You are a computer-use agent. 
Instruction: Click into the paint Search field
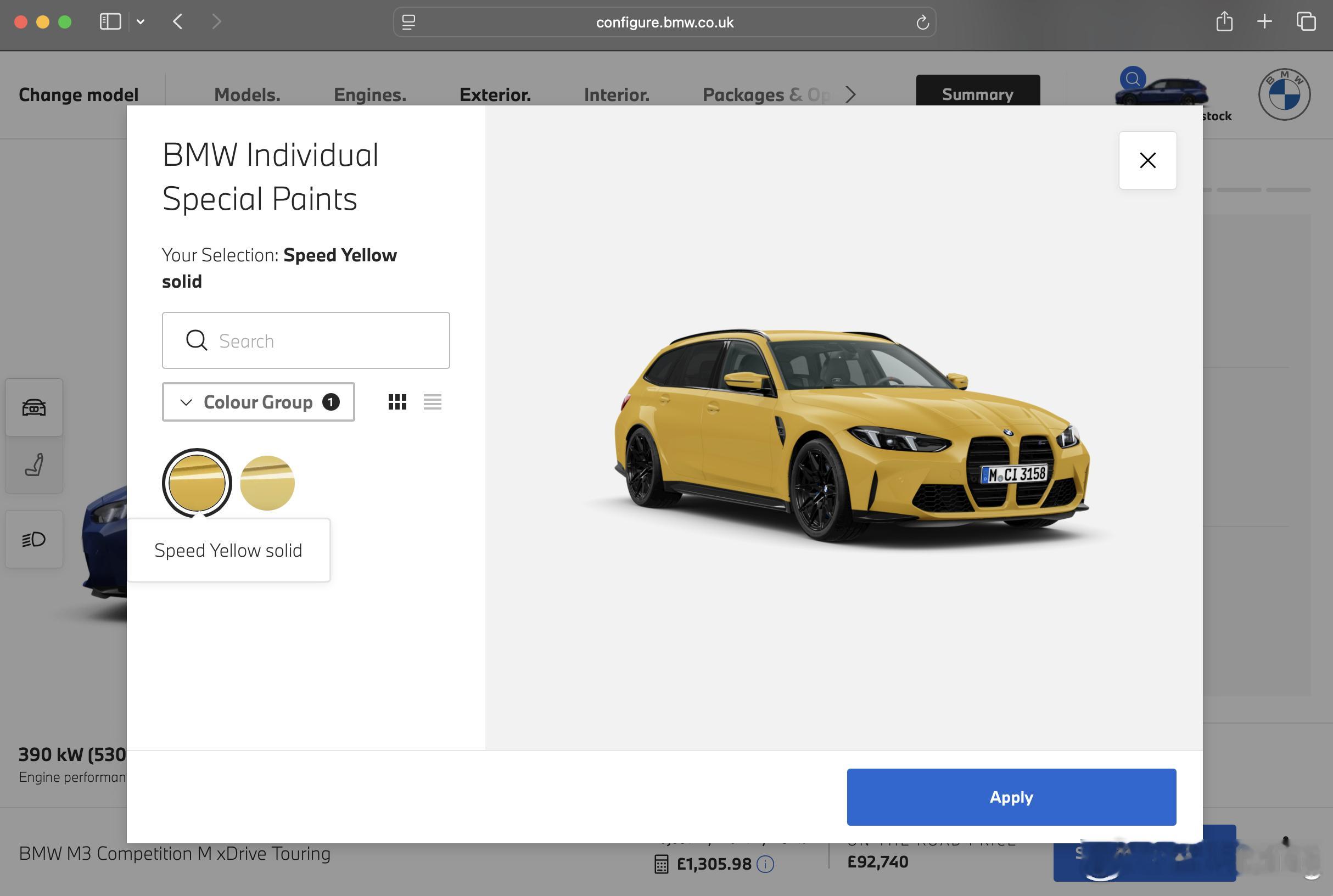coord(306,340)
